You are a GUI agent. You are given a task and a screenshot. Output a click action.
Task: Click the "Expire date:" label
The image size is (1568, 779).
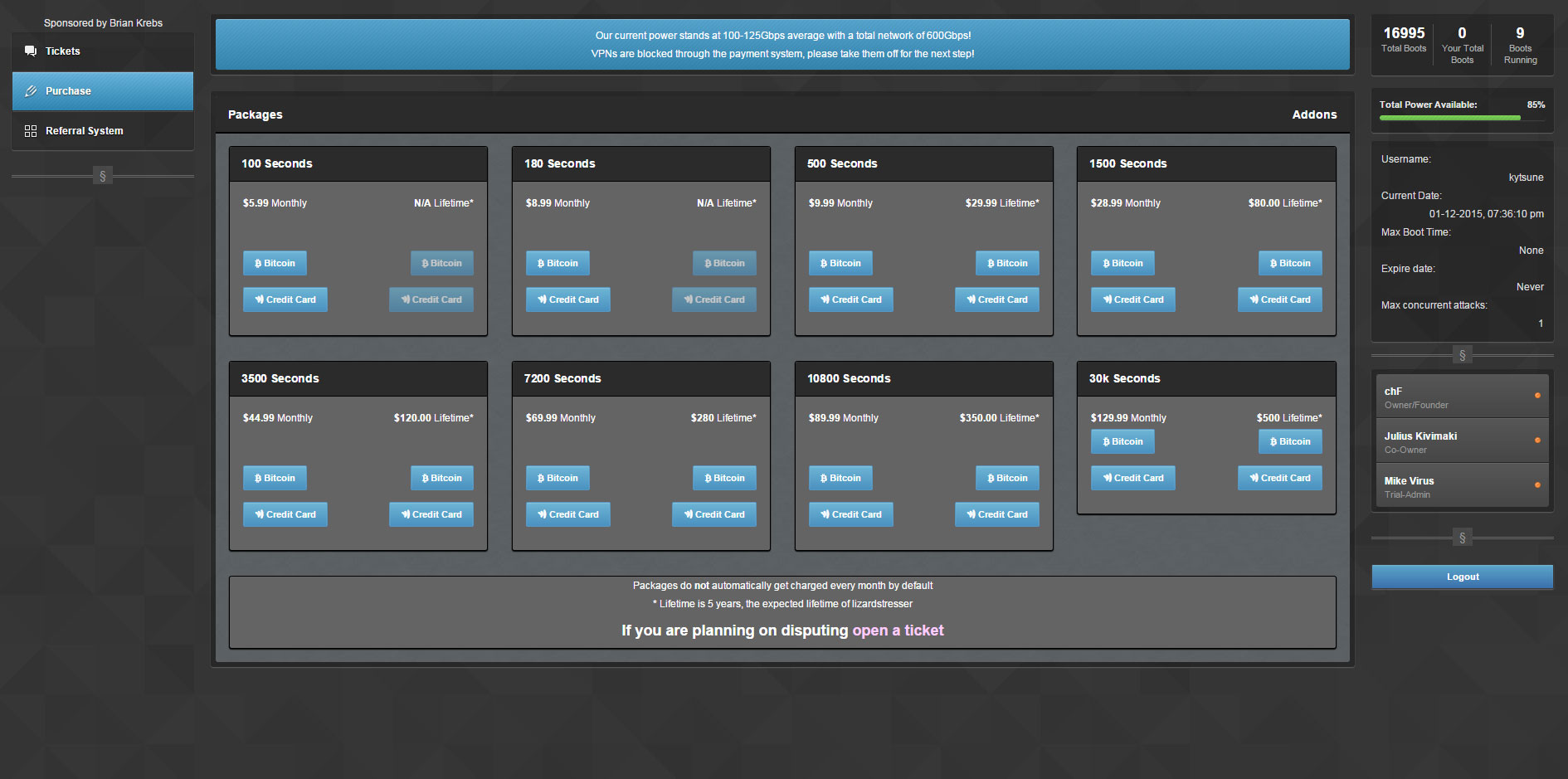click(x=1408, y=269)
